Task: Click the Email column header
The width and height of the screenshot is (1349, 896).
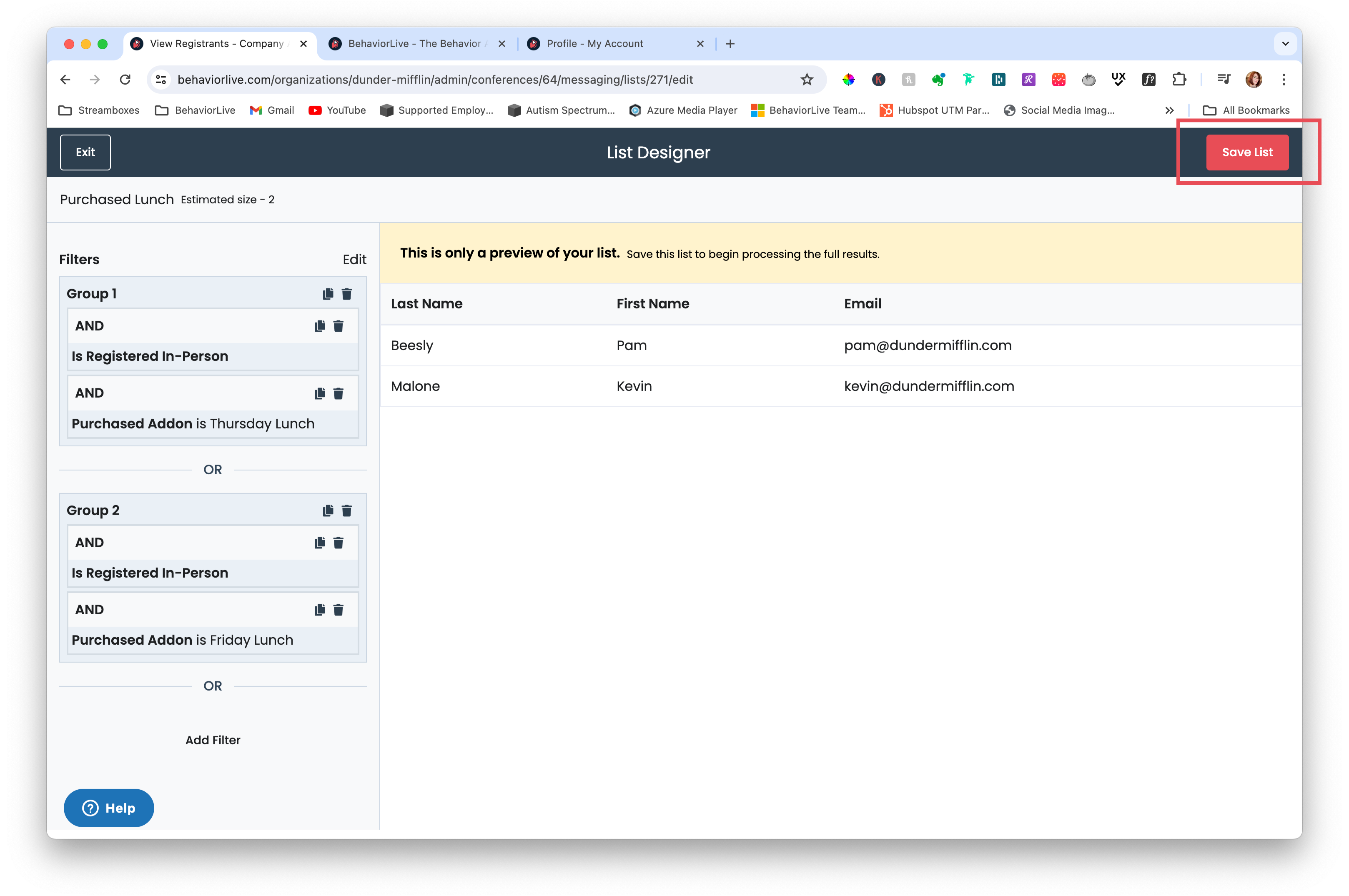Action: (x=863, y=304)
